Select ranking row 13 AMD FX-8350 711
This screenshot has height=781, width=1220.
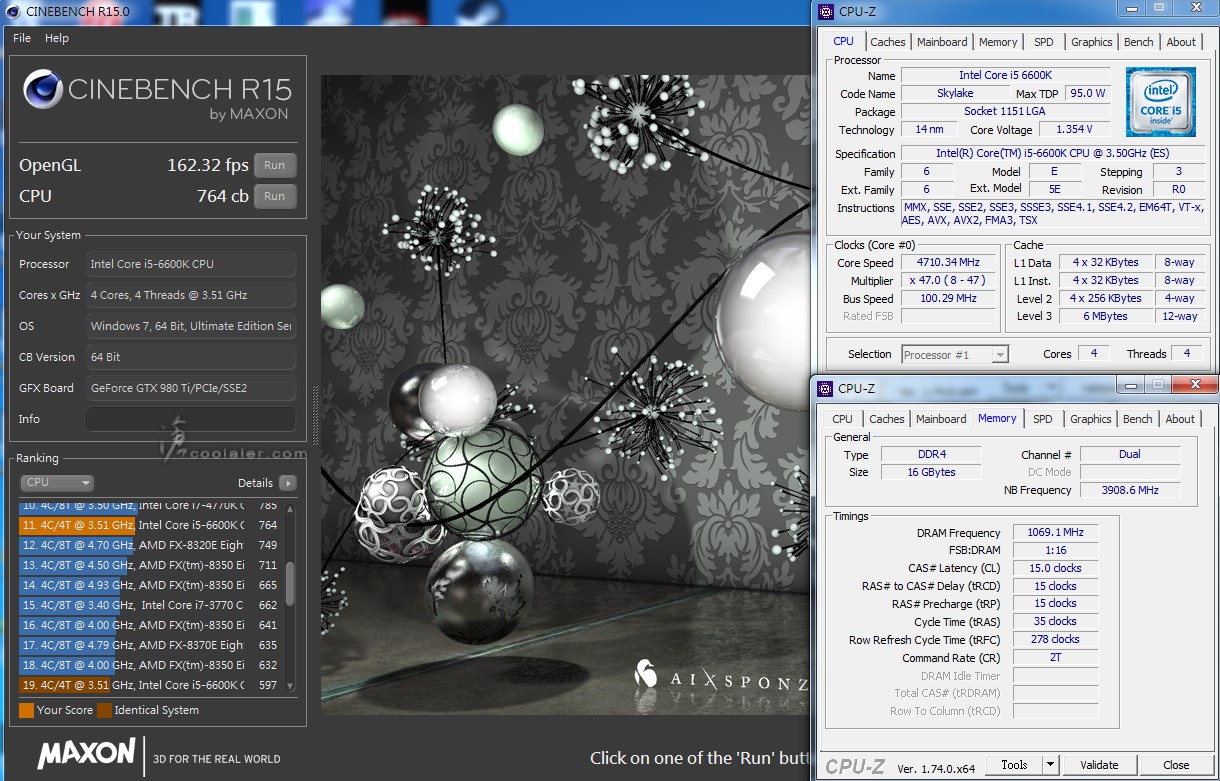pos(150,565)
